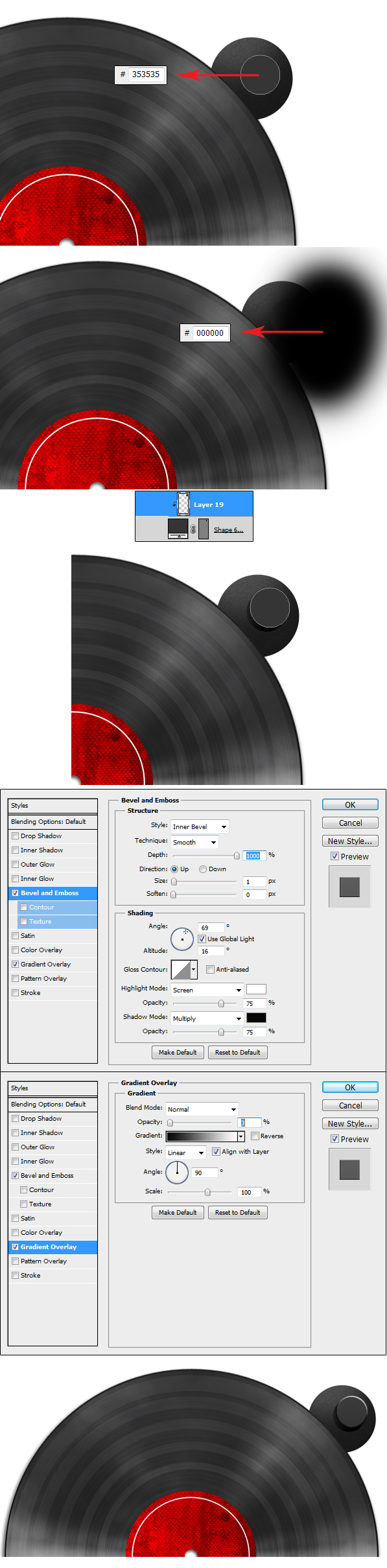This screenshot has height=1568, width=387.
Task: Toggle the Use Global Light checkbox
Action: pyautogui.click(x=202, y=939)
